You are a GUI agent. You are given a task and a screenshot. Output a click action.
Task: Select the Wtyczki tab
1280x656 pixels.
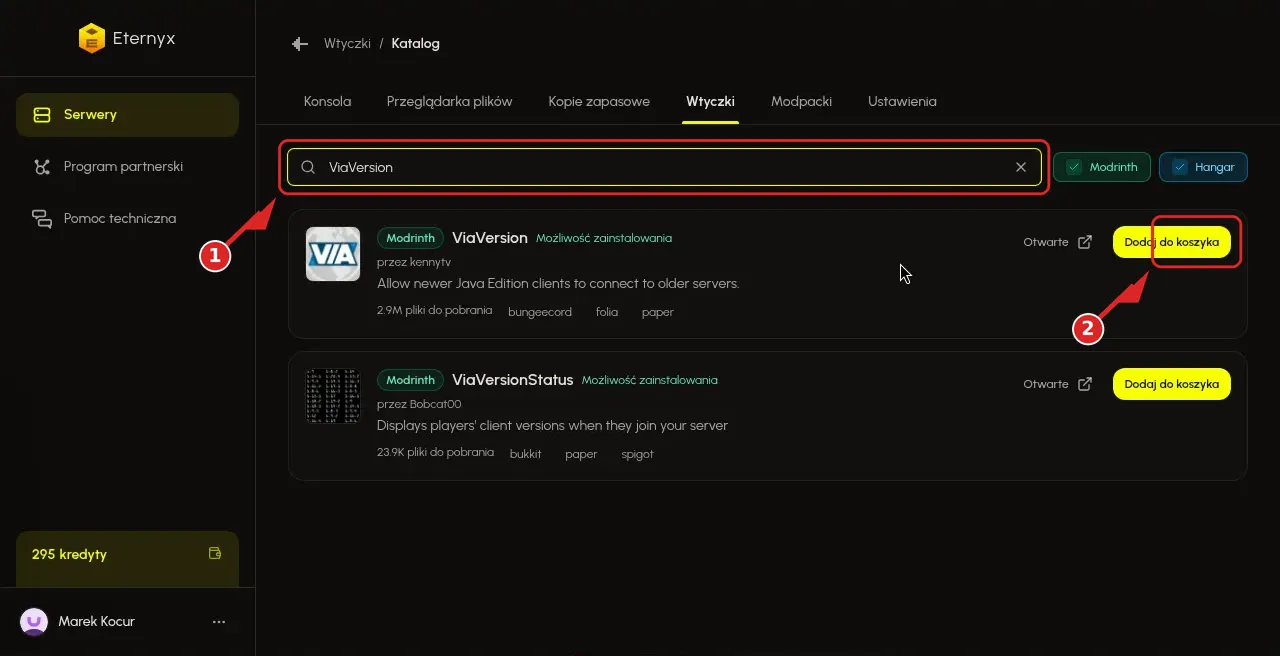[x=710, y=101]
